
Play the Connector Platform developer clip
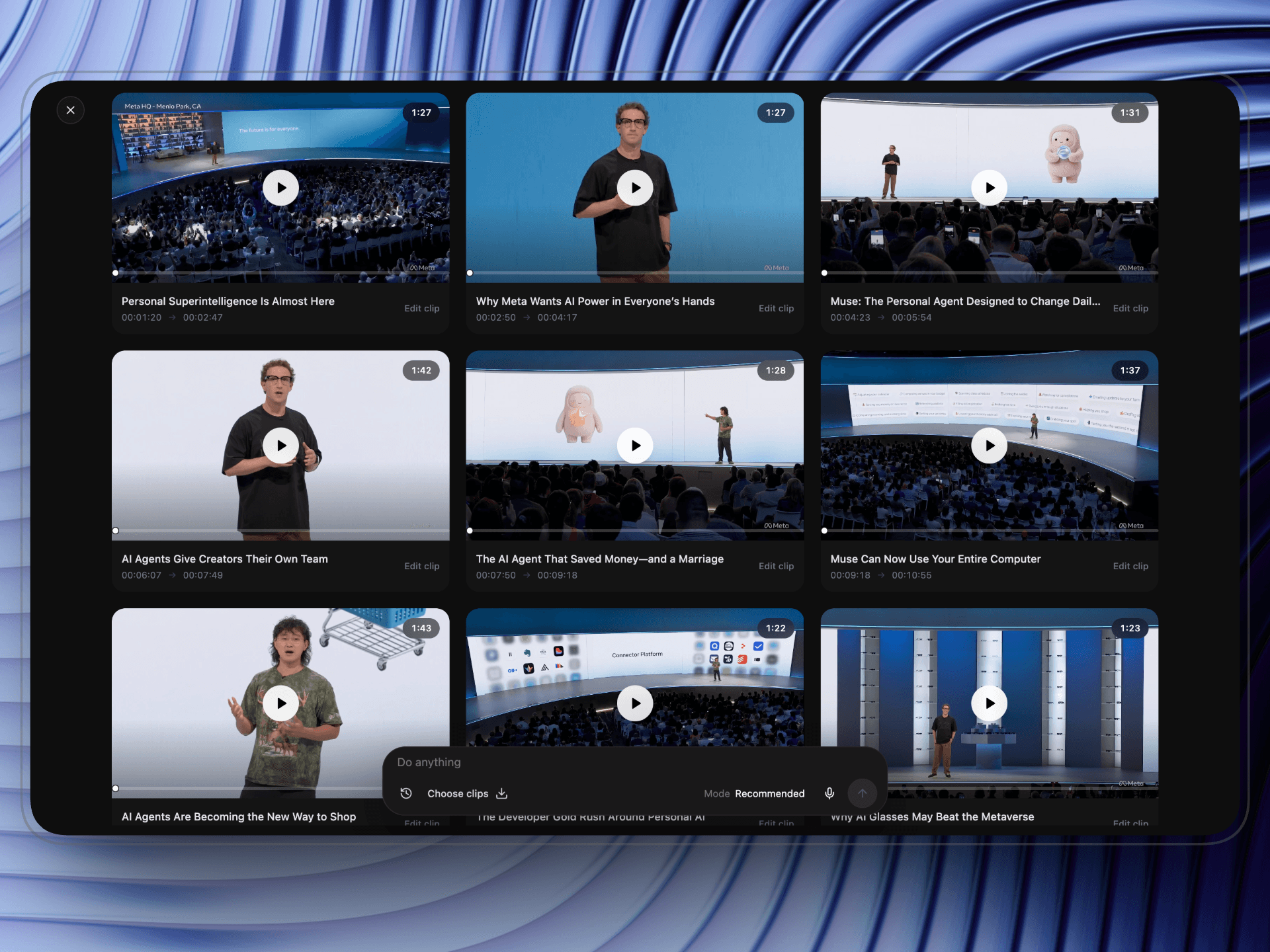(x=635, y=703)
